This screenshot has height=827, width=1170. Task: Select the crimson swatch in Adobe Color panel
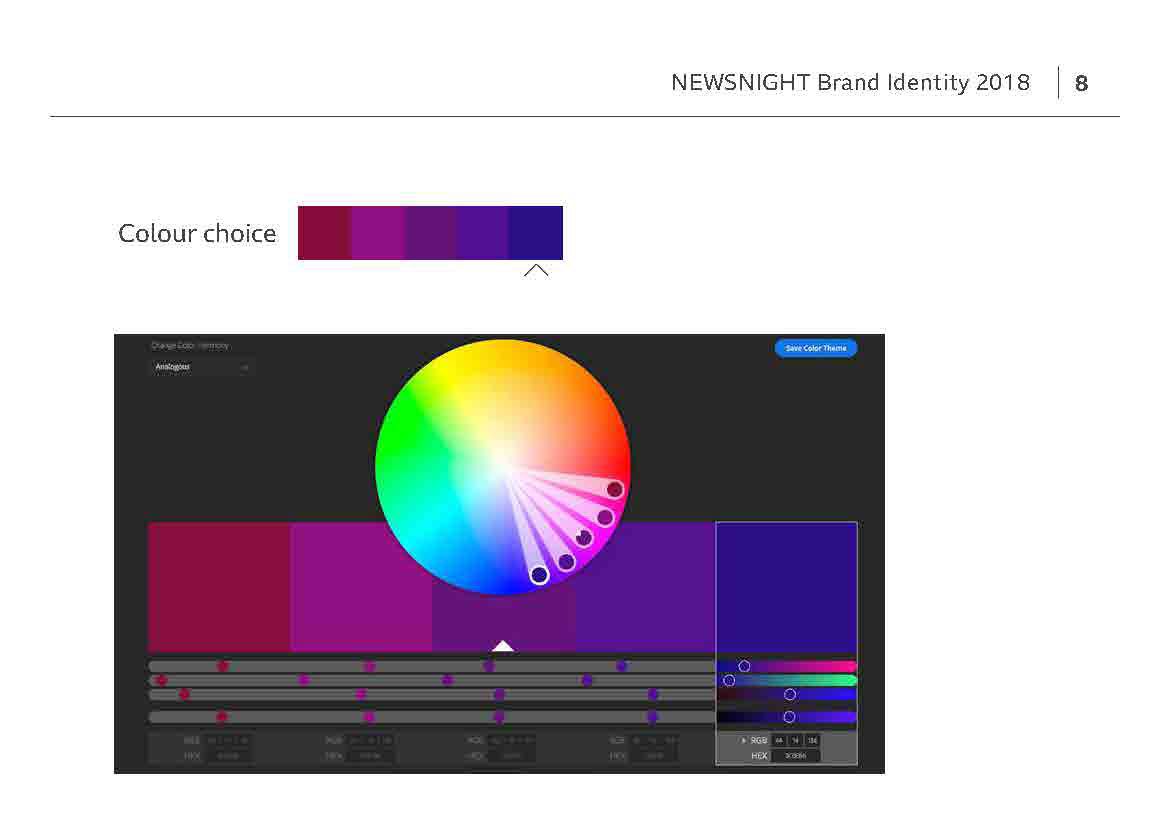(x=219, y=587)
